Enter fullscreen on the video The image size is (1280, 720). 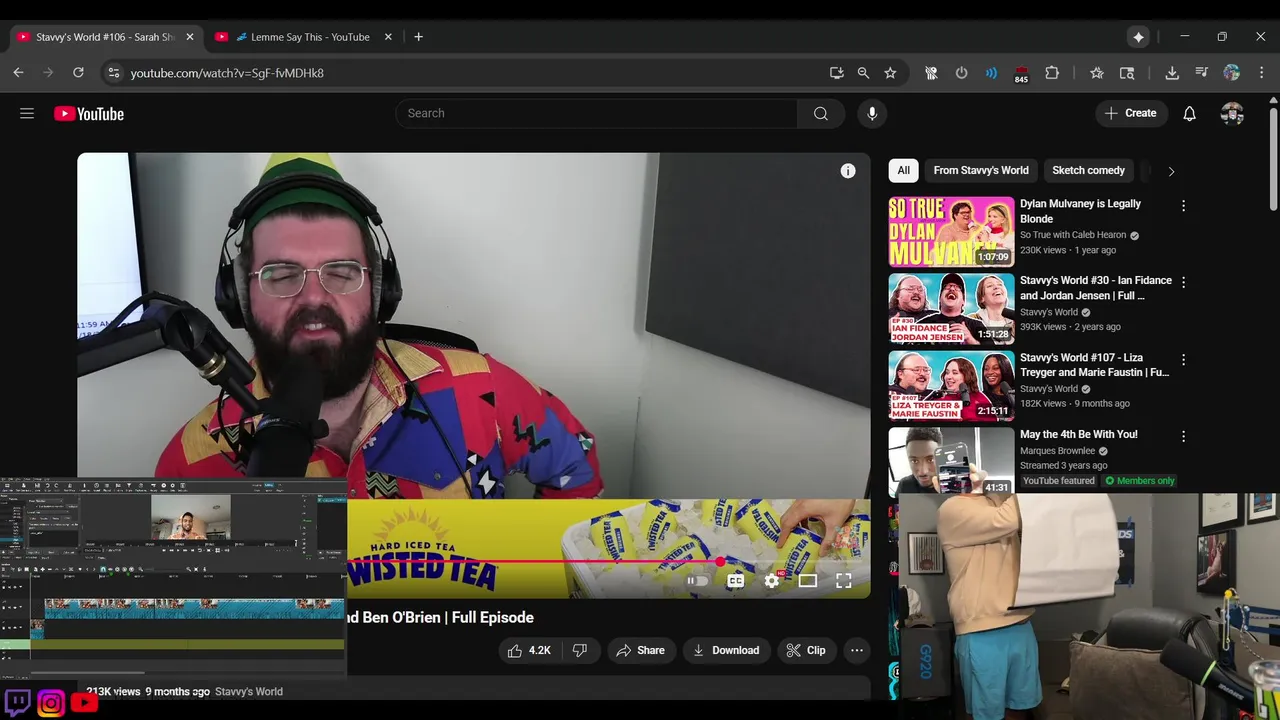coord(844,580)
